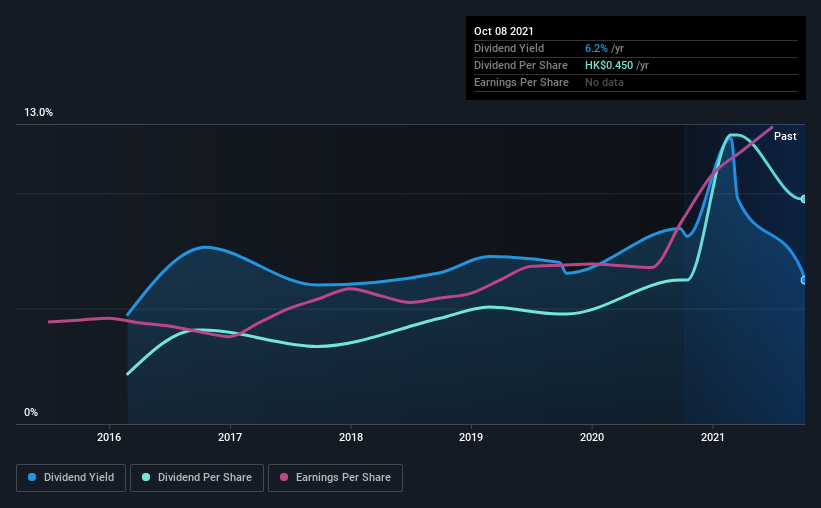Click the Past region label

pyautogui.click(x=785, y=136)
